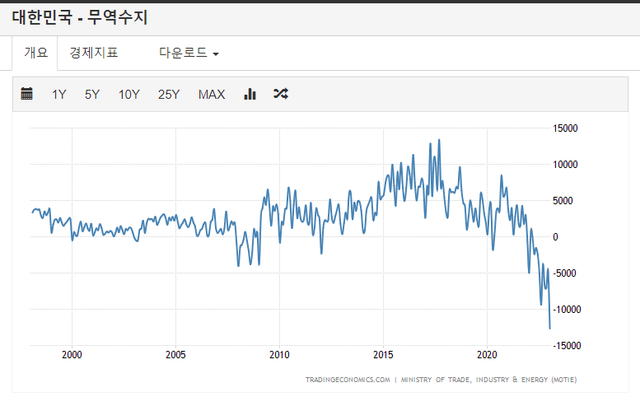The height and width of the screenshot is (406, 640).
Task: Set chart range to 25Y
Action: 169,95
